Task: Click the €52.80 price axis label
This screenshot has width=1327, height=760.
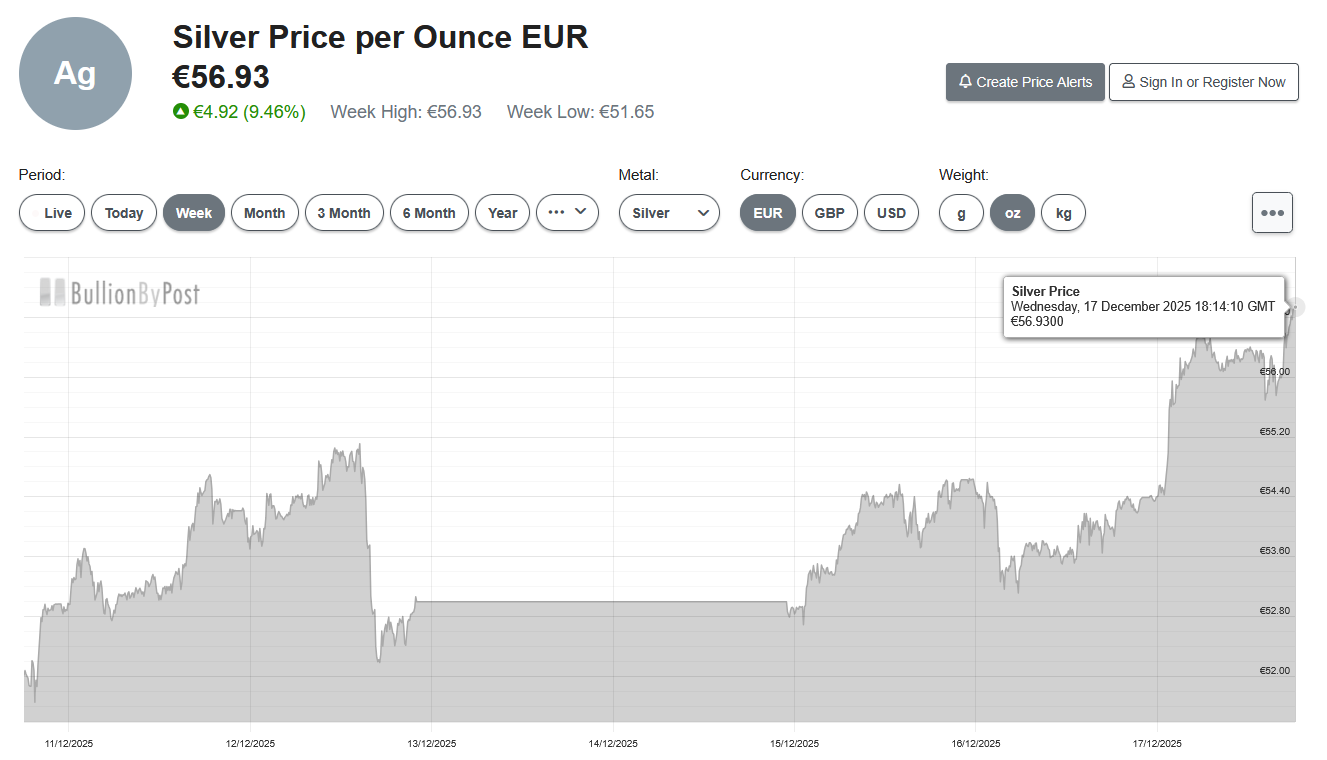Action: (1275, 611)
